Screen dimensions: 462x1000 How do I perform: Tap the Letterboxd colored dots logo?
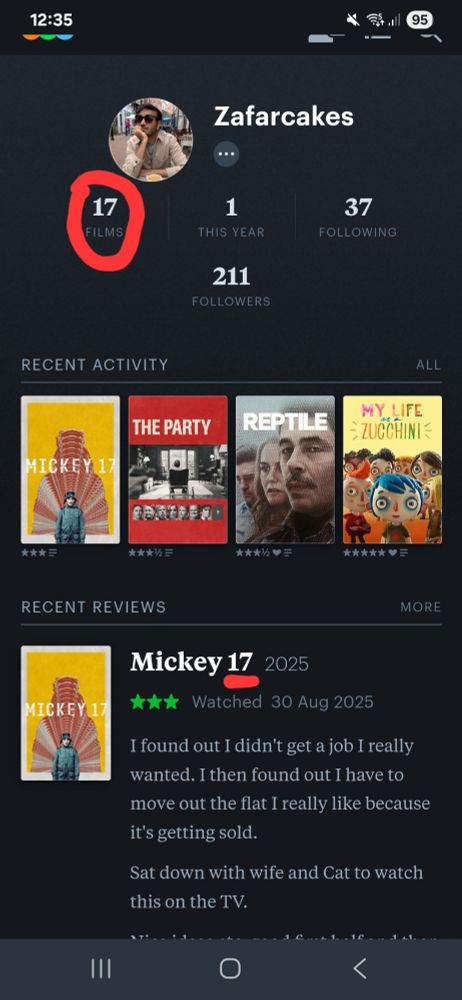(x=48, y=35)
